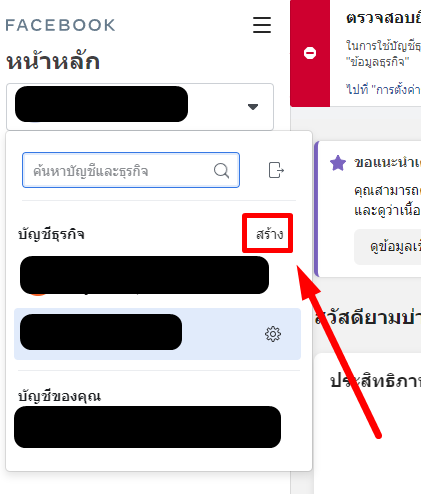
Task: Click the FACEBOOK logo
Action: (x=60, y=25)
